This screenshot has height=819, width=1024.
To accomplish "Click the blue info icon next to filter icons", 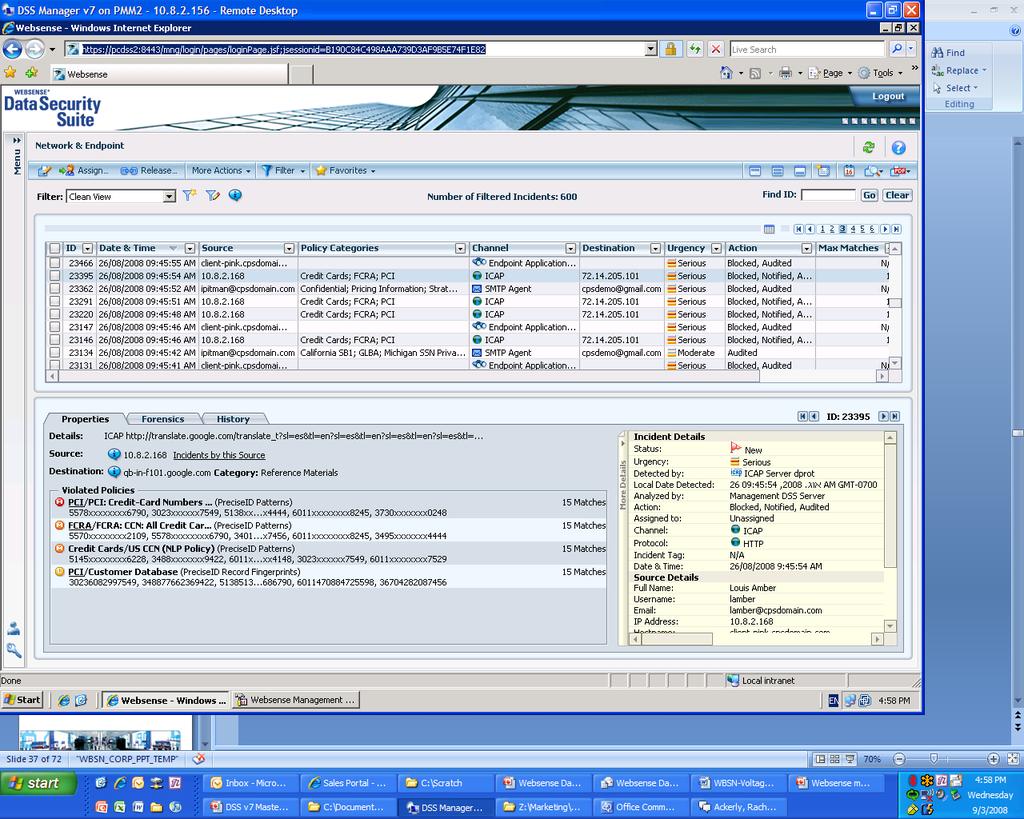I will click(x=235, y=195).
